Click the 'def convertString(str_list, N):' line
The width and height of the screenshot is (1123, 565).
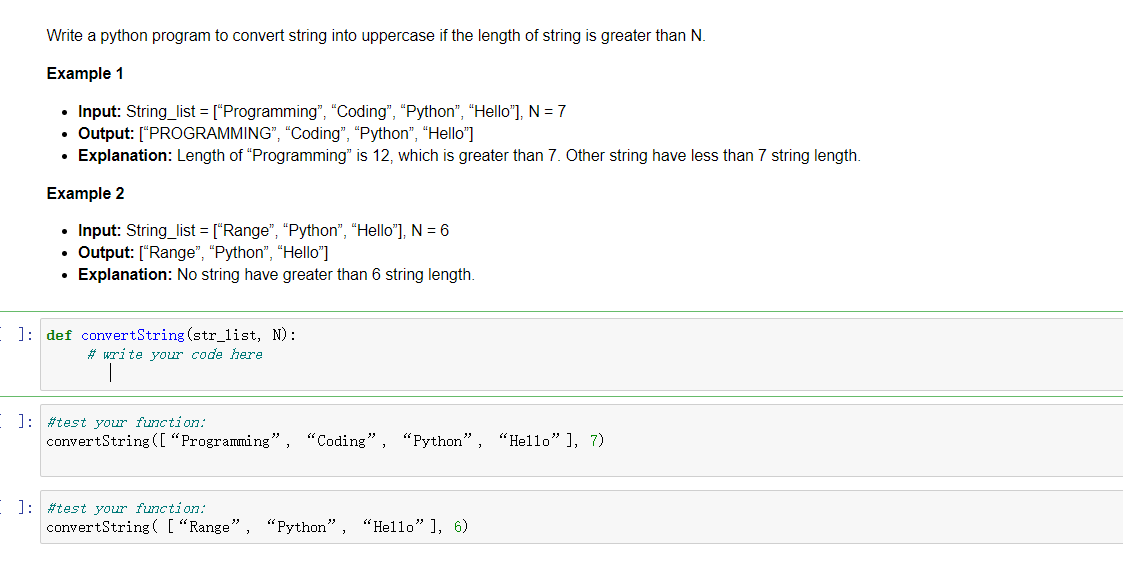coord(171,335)
